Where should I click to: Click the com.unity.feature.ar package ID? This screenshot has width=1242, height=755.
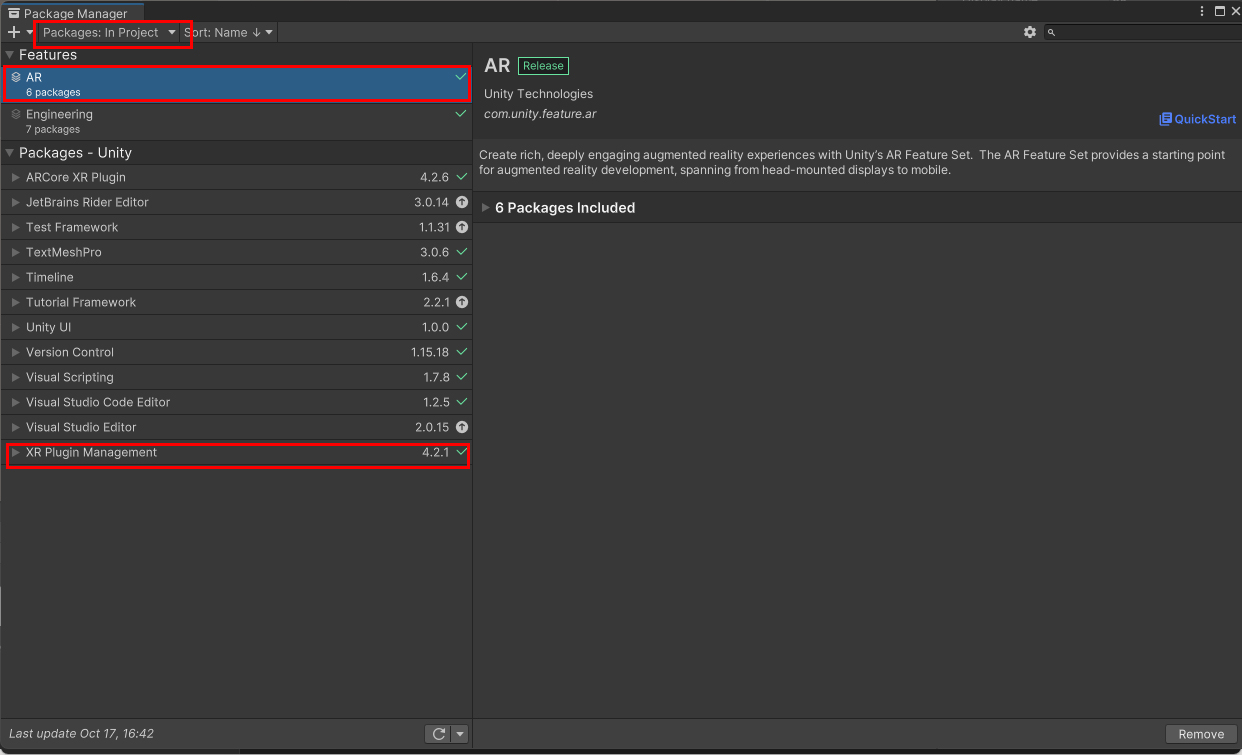540,114
